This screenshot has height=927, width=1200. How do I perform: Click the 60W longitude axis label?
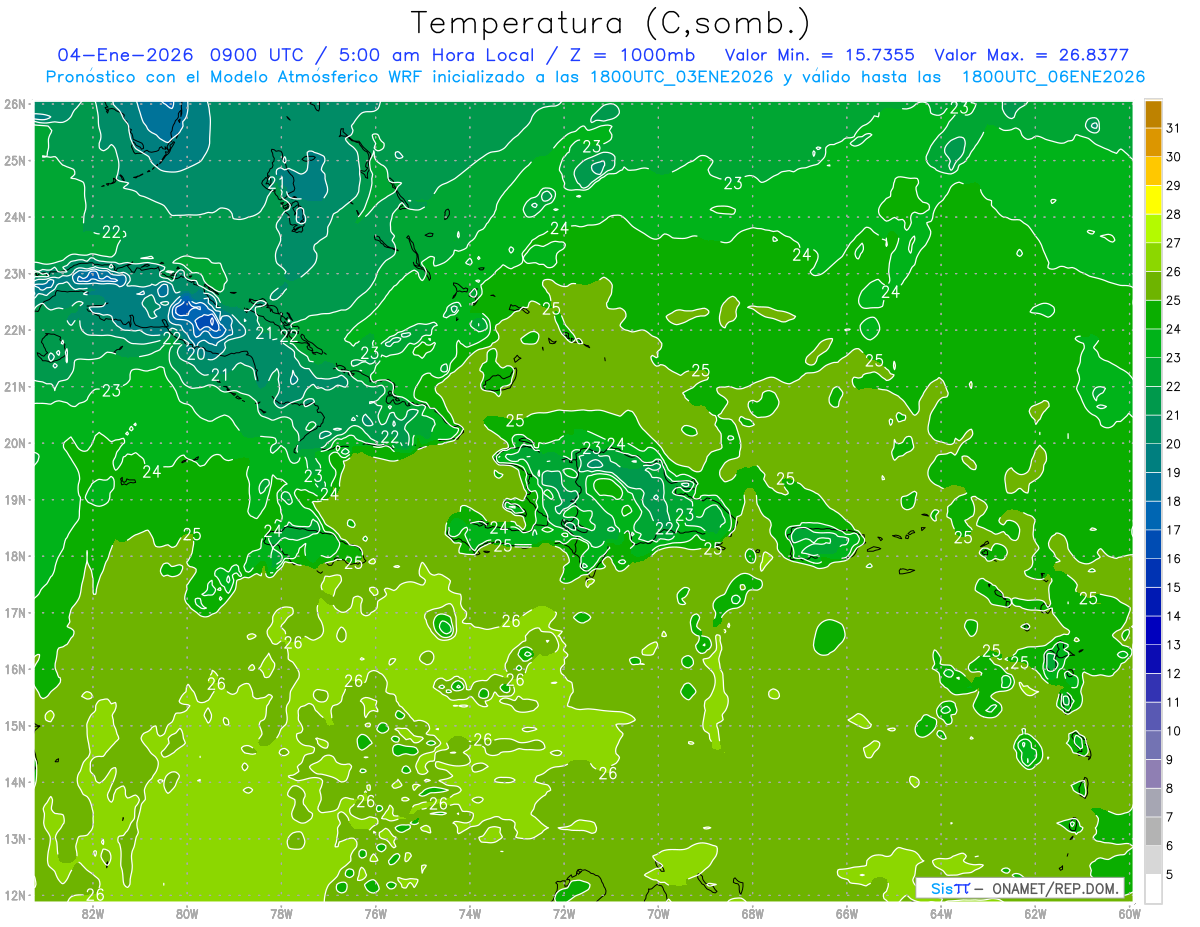click(1129, 913)
